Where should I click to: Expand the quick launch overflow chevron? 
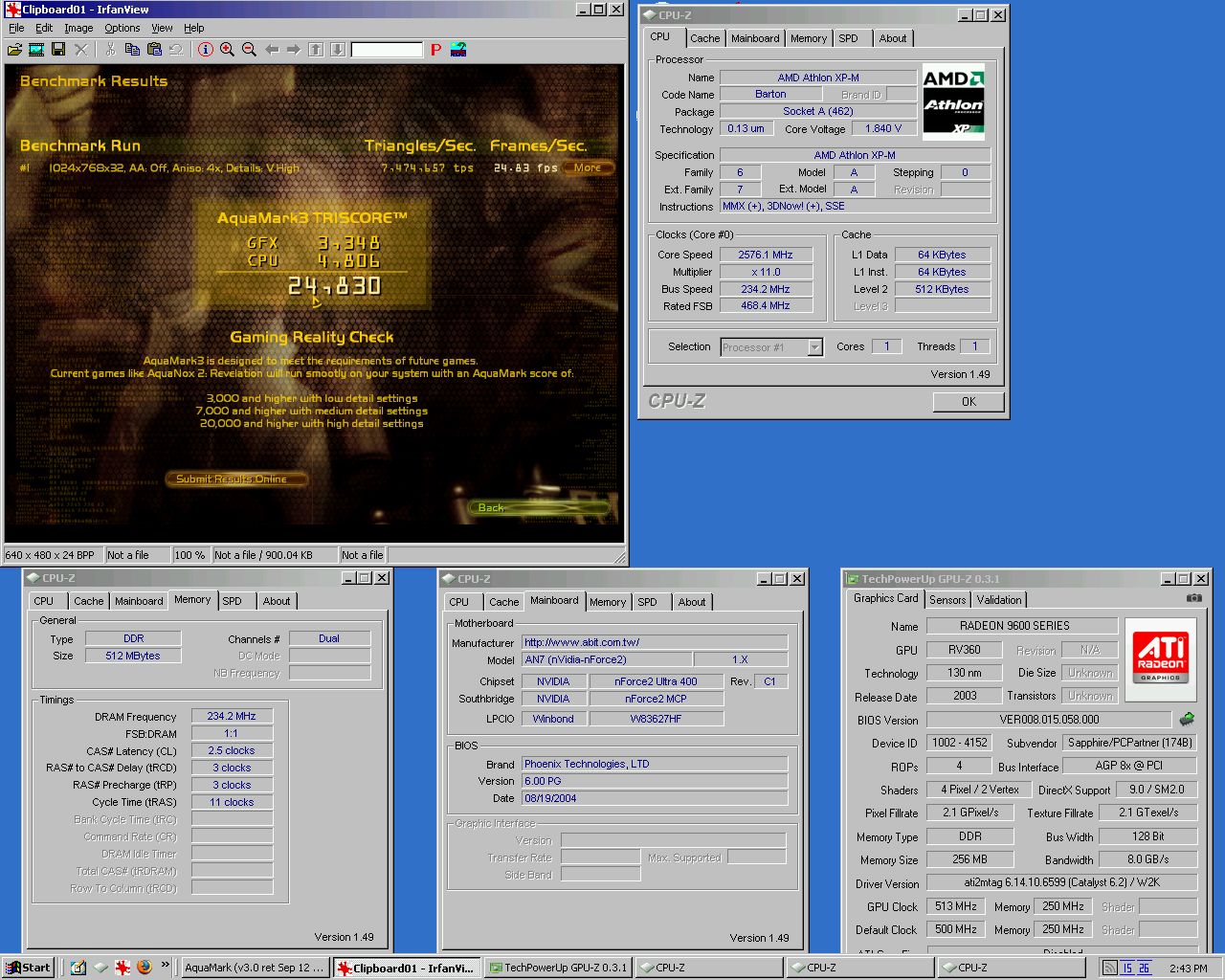pos(166,966)
